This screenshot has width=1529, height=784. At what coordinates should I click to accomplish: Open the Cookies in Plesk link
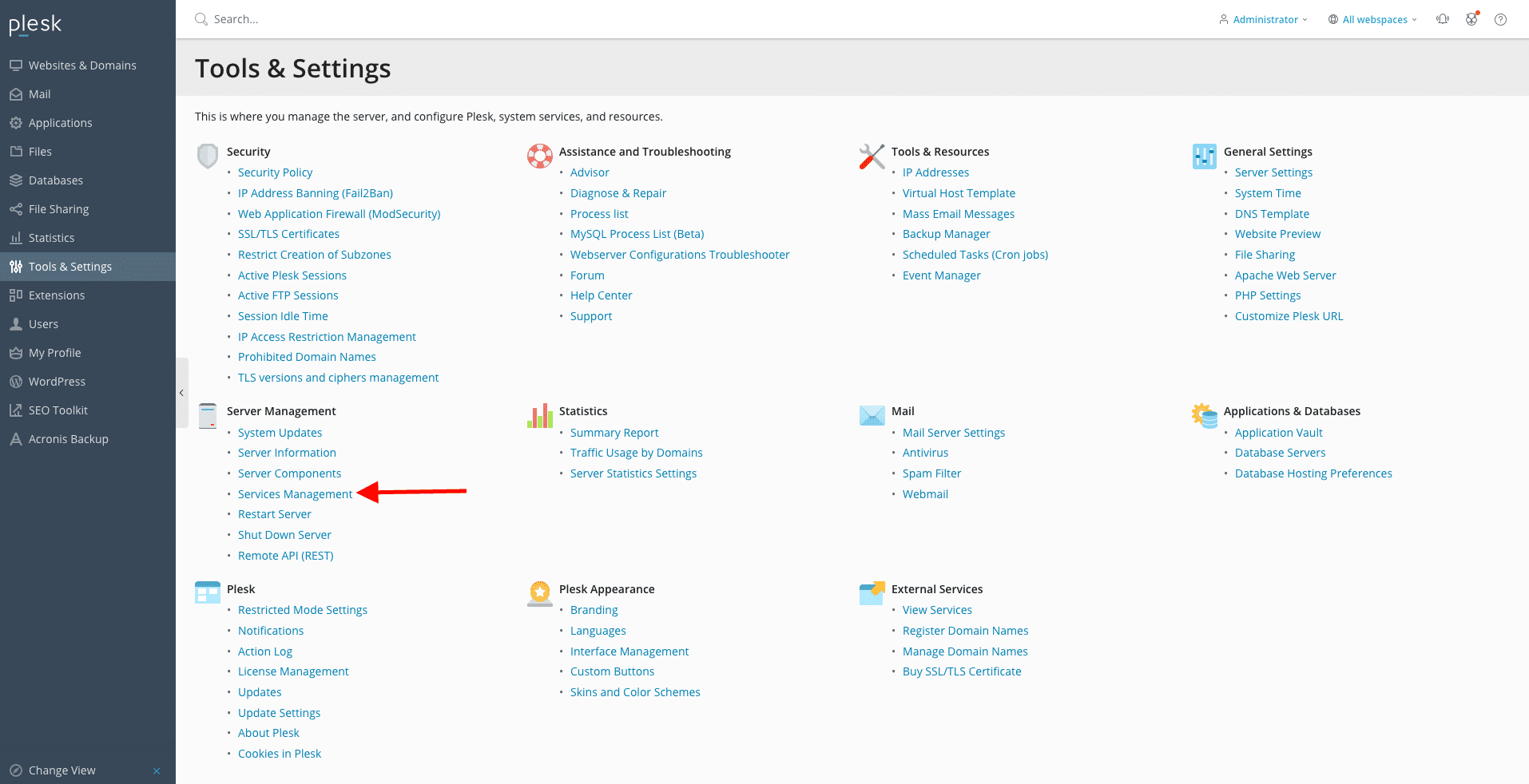tap(280, 754)
